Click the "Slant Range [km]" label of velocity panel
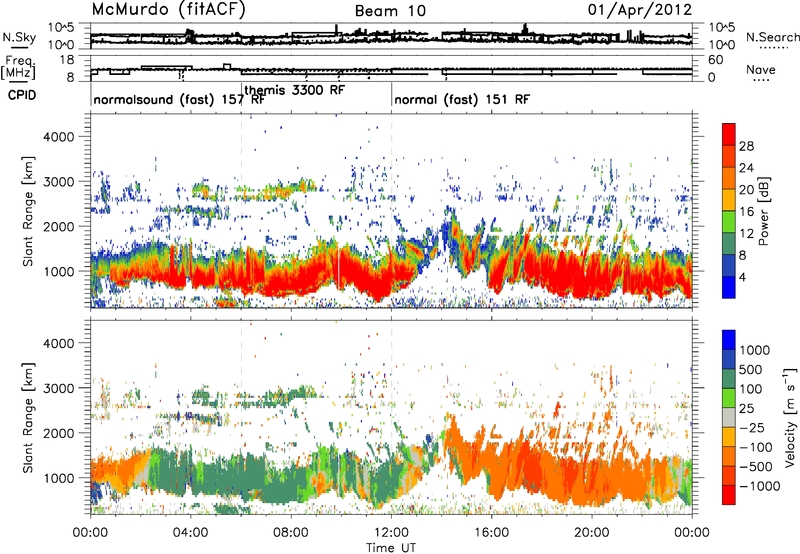This screenshot has width=800, height=554. click(28, 417)
